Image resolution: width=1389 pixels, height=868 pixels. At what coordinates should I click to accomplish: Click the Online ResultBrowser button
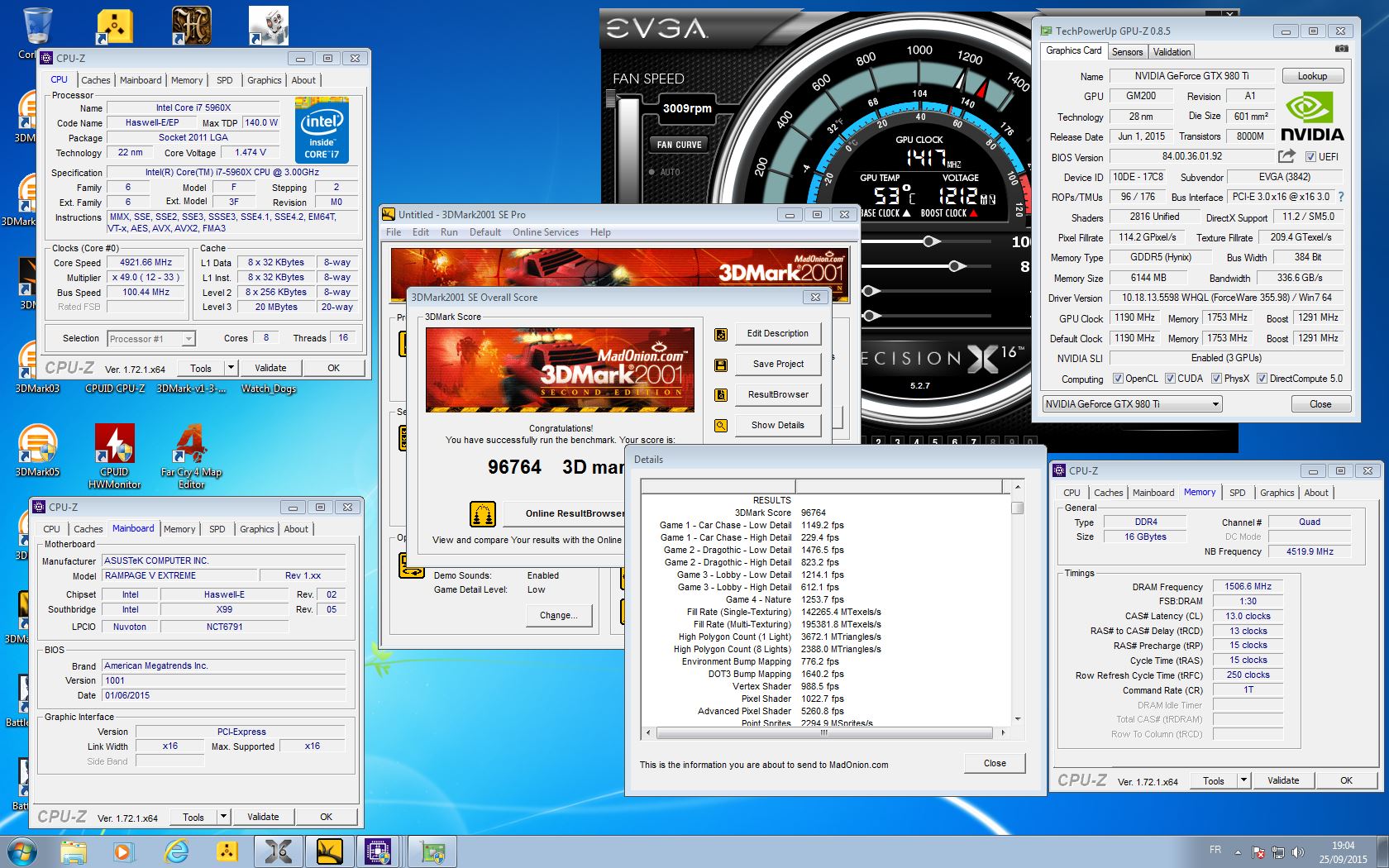(x=564, y=513)
